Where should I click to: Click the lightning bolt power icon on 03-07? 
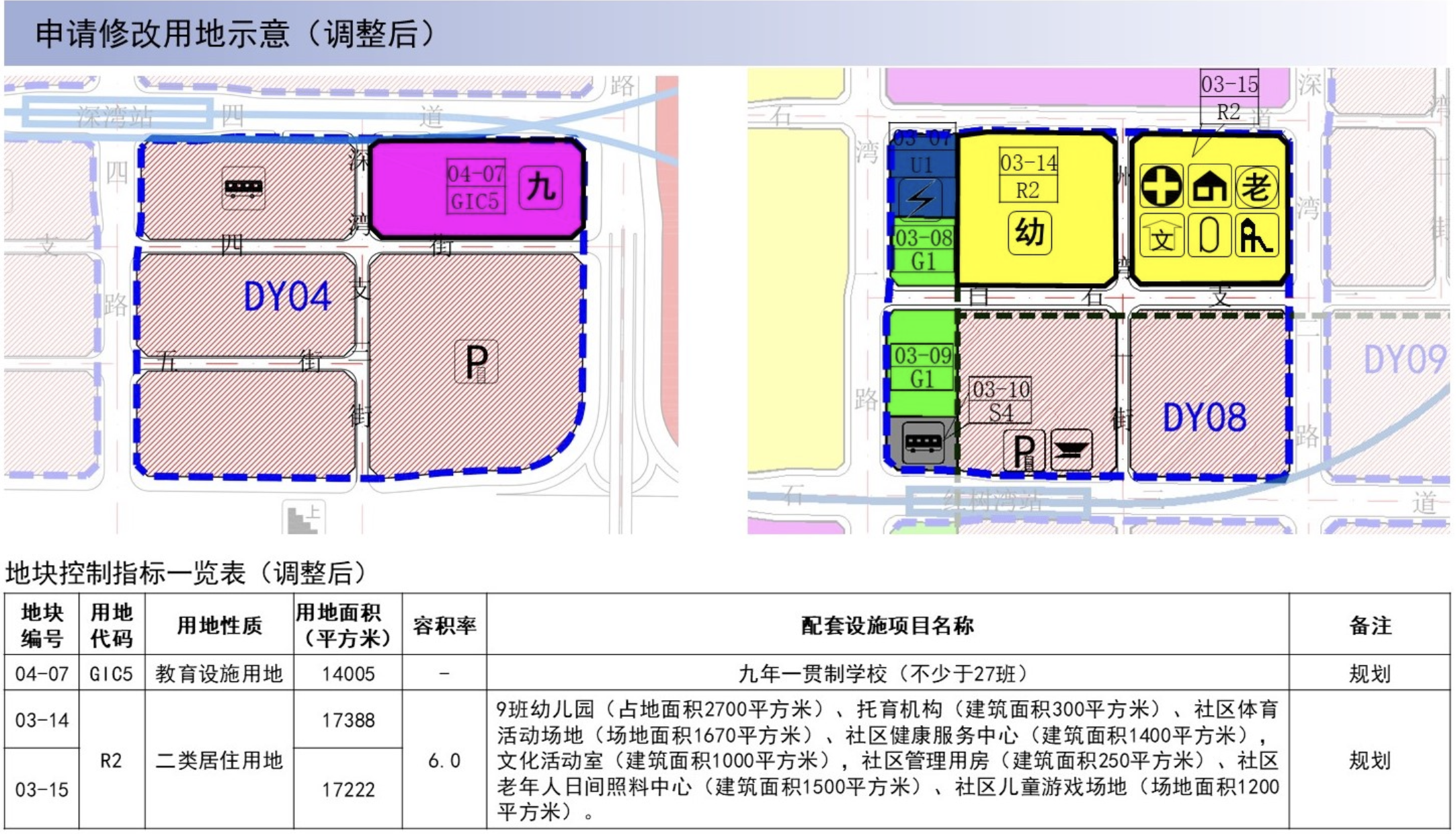coord(920,198)
